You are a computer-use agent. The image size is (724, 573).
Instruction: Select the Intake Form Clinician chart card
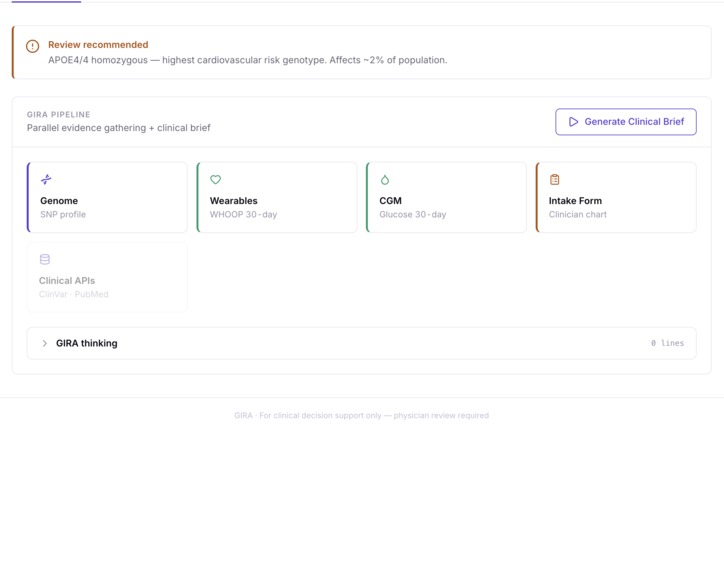tap(616, 197)
